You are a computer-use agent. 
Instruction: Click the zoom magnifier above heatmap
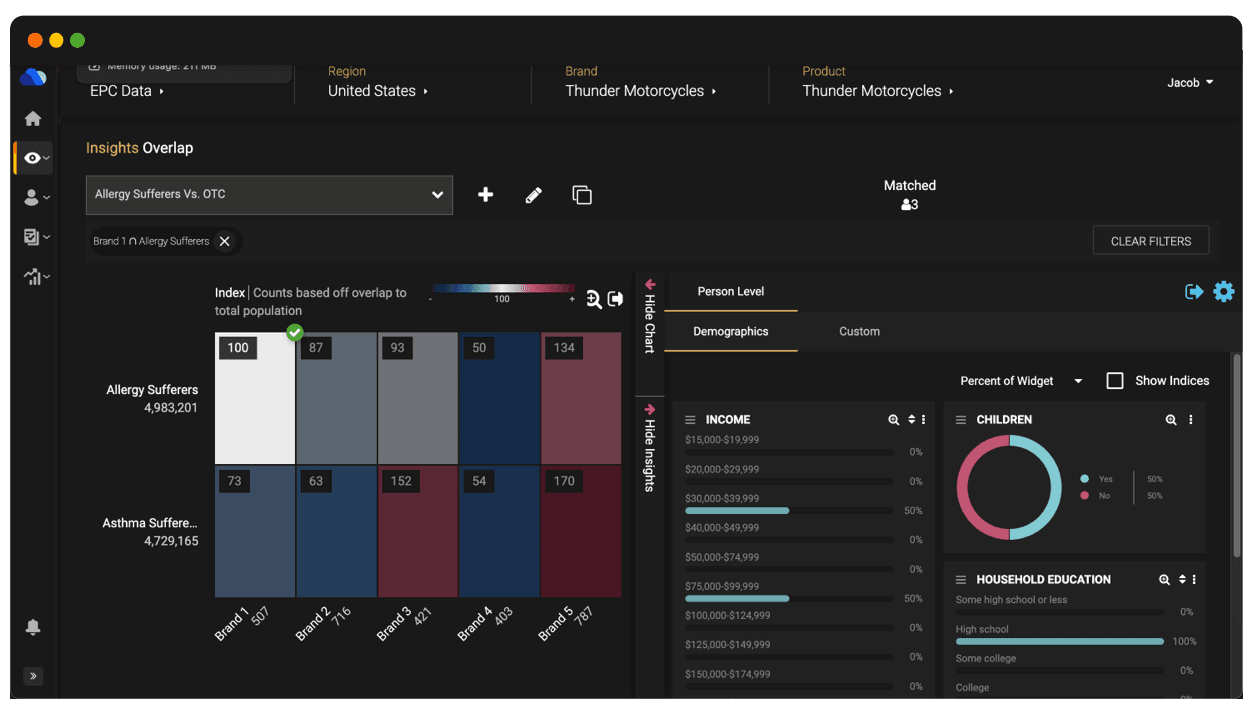click(x=594, y=299)
